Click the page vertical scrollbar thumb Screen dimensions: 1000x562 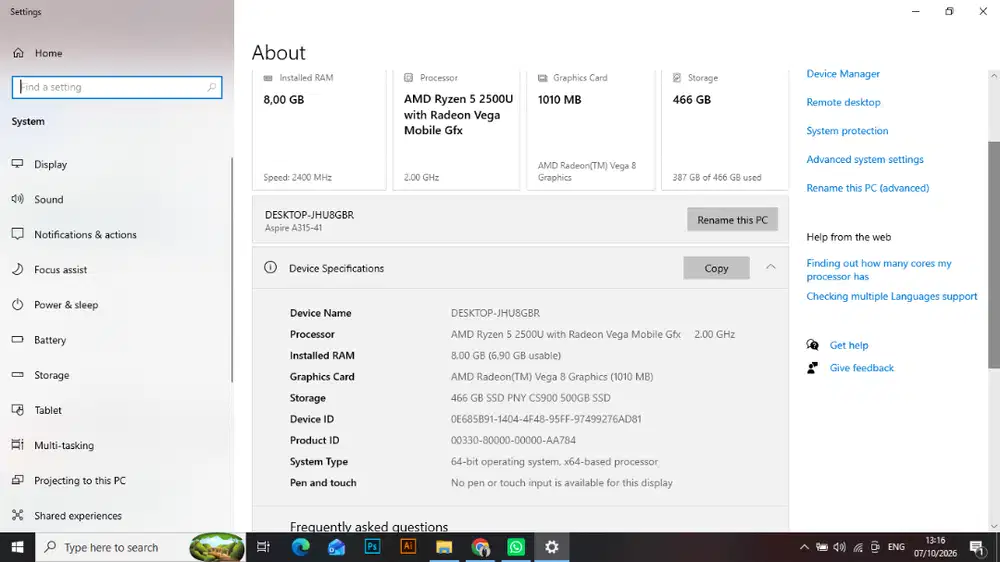pyautogui.click(x=994, y=254)
